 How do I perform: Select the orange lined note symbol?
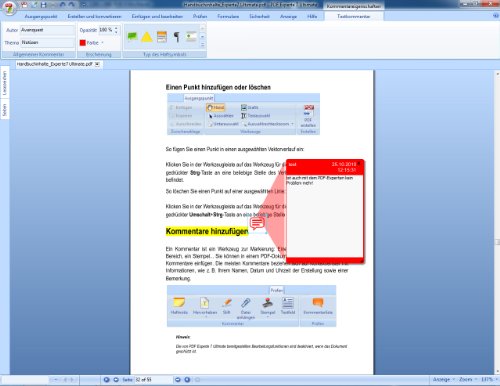point(162,36)
